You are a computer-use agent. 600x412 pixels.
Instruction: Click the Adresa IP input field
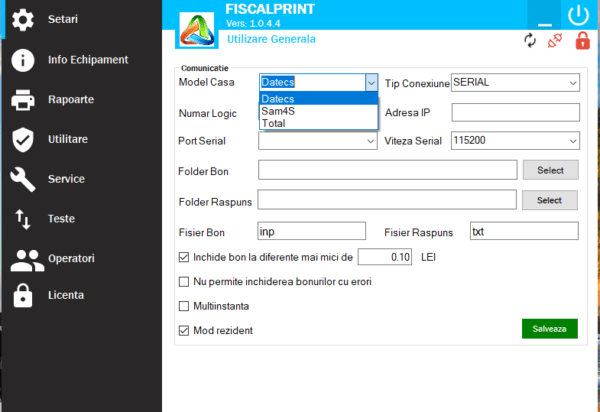(515, 112)
